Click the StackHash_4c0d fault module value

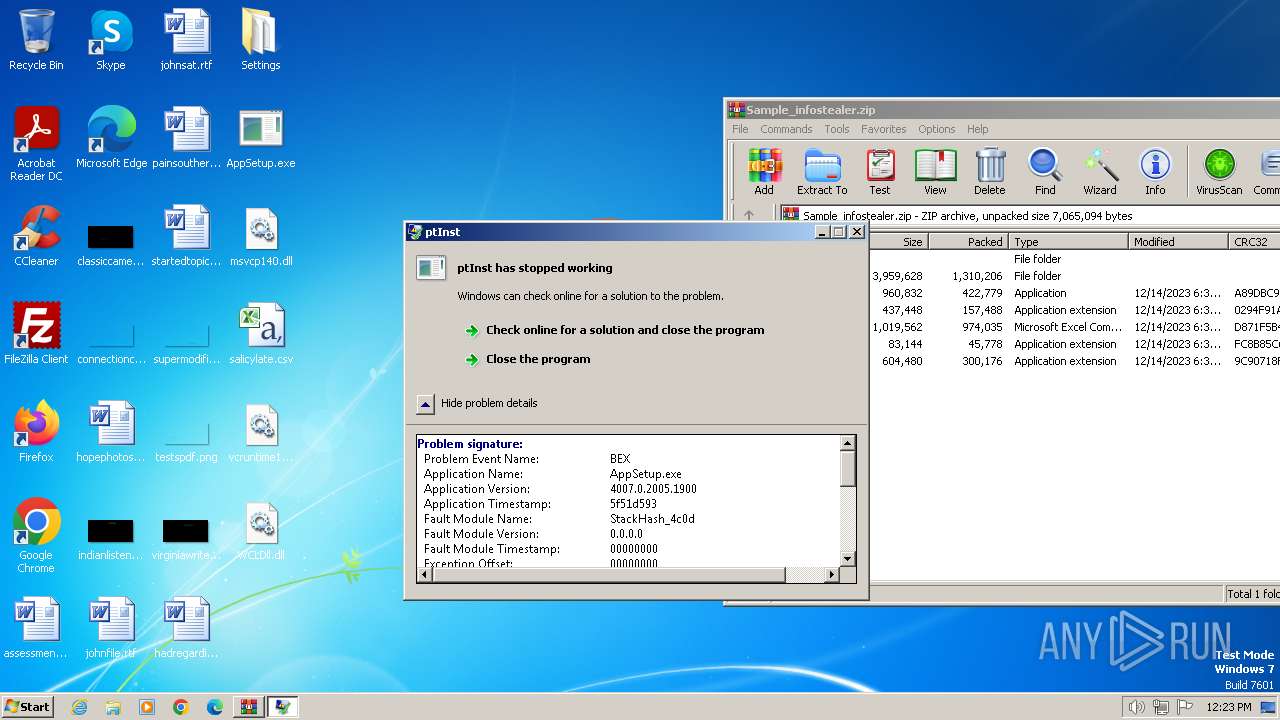652,519
